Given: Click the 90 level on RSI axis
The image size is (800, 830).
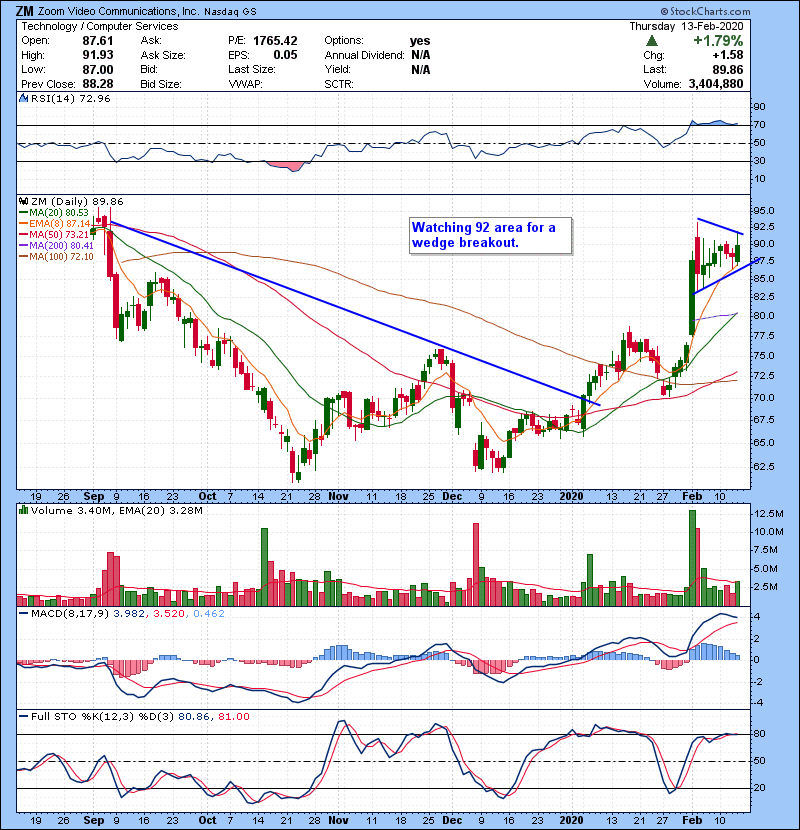Looking at the screenshot, I should 759,107.
